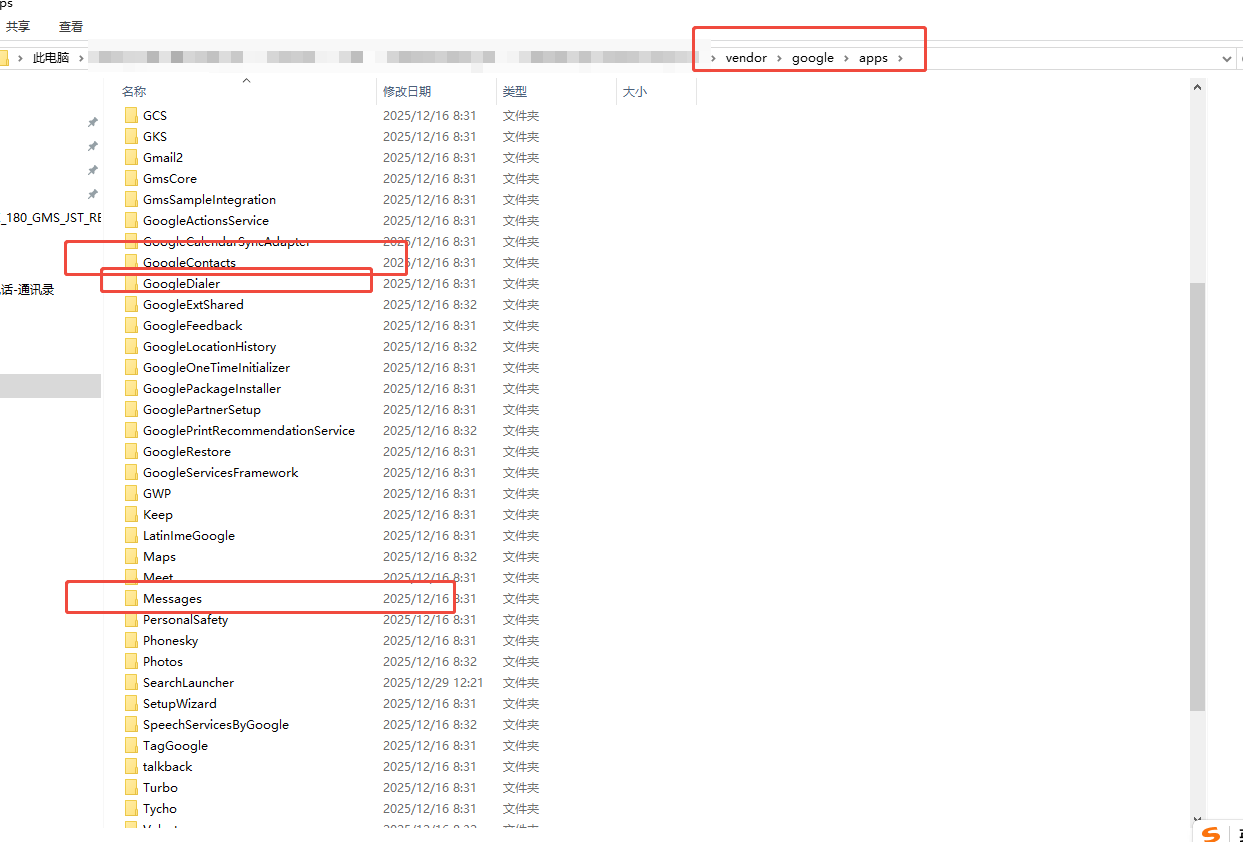Screen dimensions: 1243x842
Task: Click 文件夹 type in Meet row
Action: pyautogui.click(x=521, y=577)
